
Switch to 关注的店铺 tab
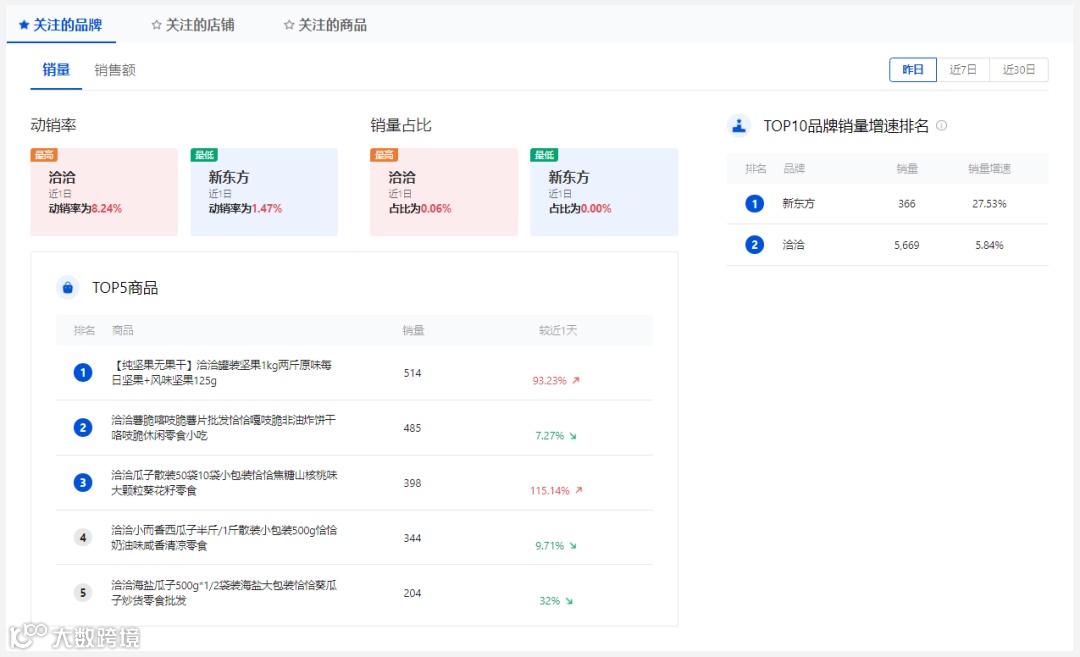[x=193, y=25]
